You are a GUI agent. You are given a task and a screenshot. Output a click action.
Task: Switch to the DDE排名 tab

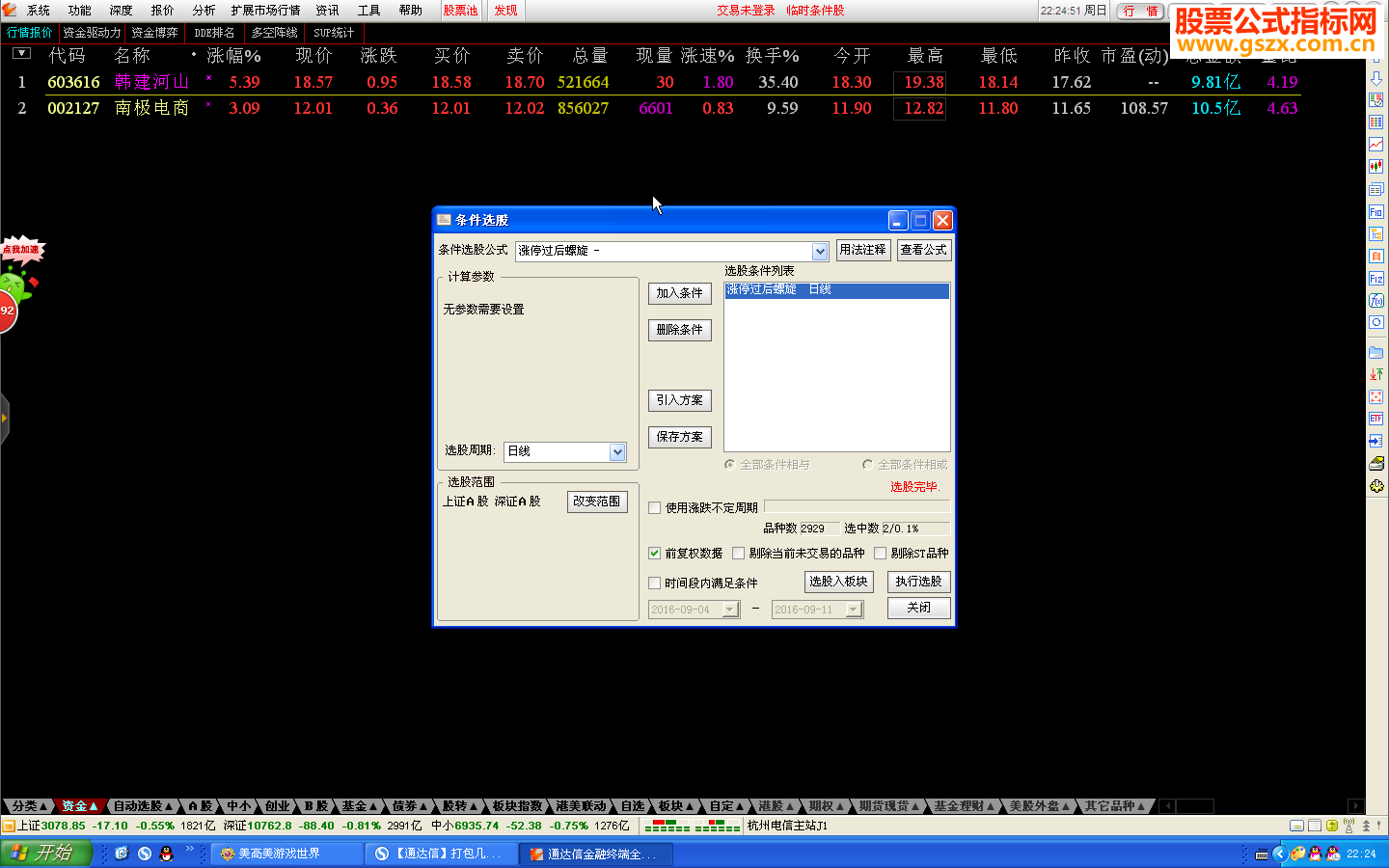pyautogui.click(x=214, y=33)
